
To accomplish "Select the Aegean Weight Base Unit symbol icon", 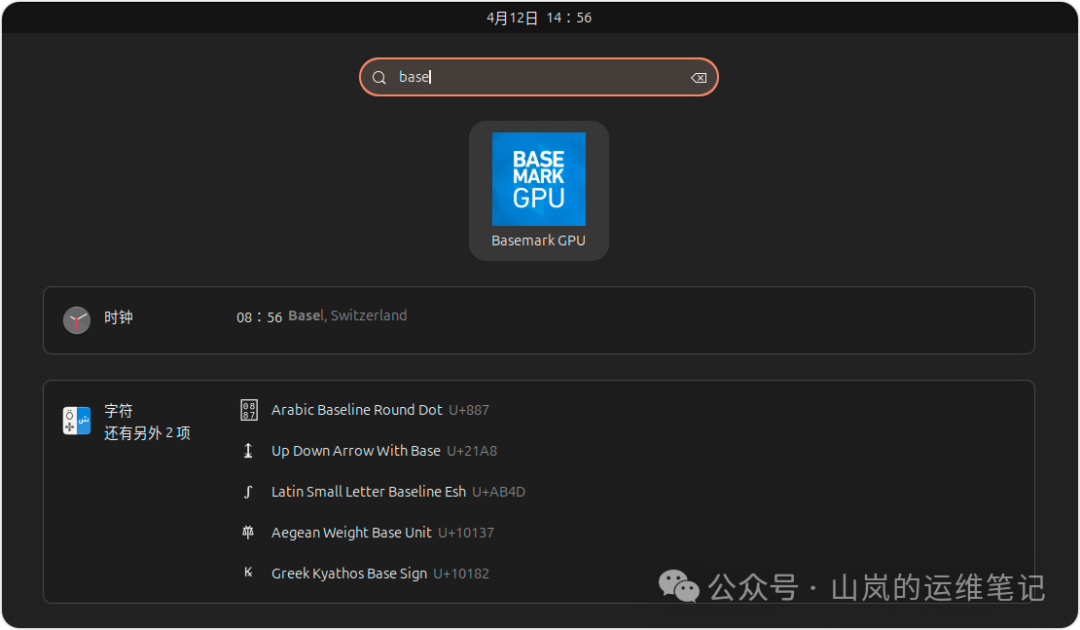I will pyautogui.click(x=248, y=532).
